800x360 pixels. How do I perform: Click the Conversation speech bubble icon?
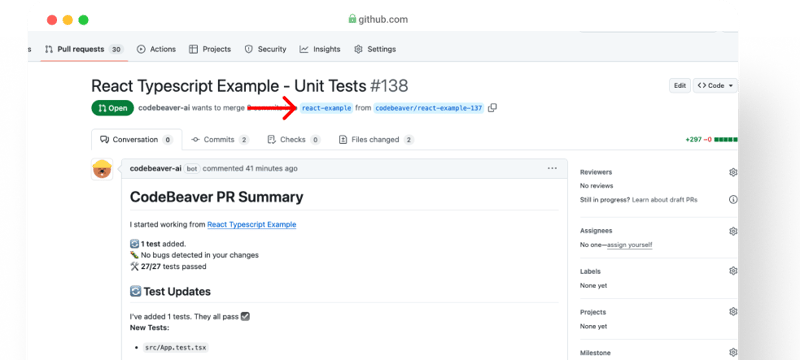[x=105, y=140]
